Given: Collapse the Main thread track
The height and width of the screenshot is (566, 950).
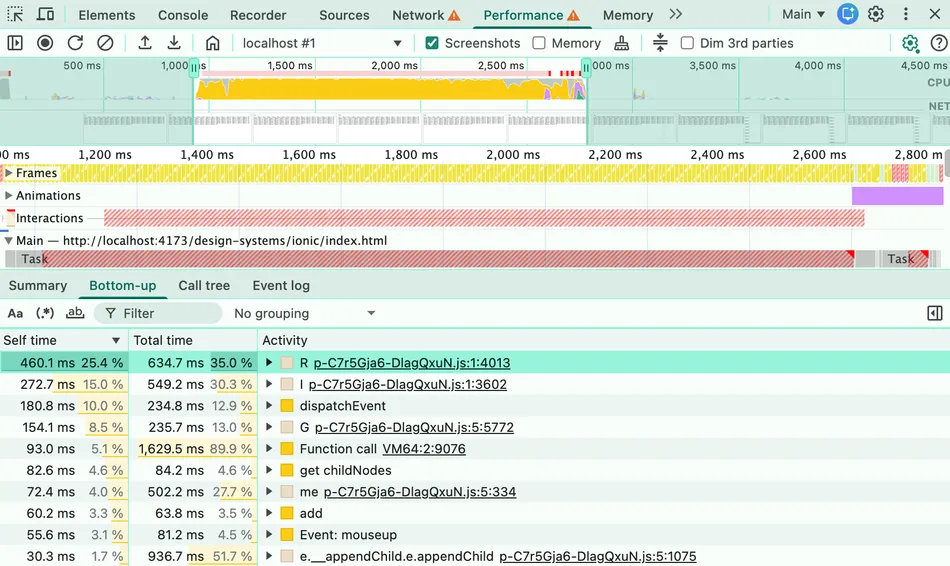Looking at the screenshot, I should point(8,241).
